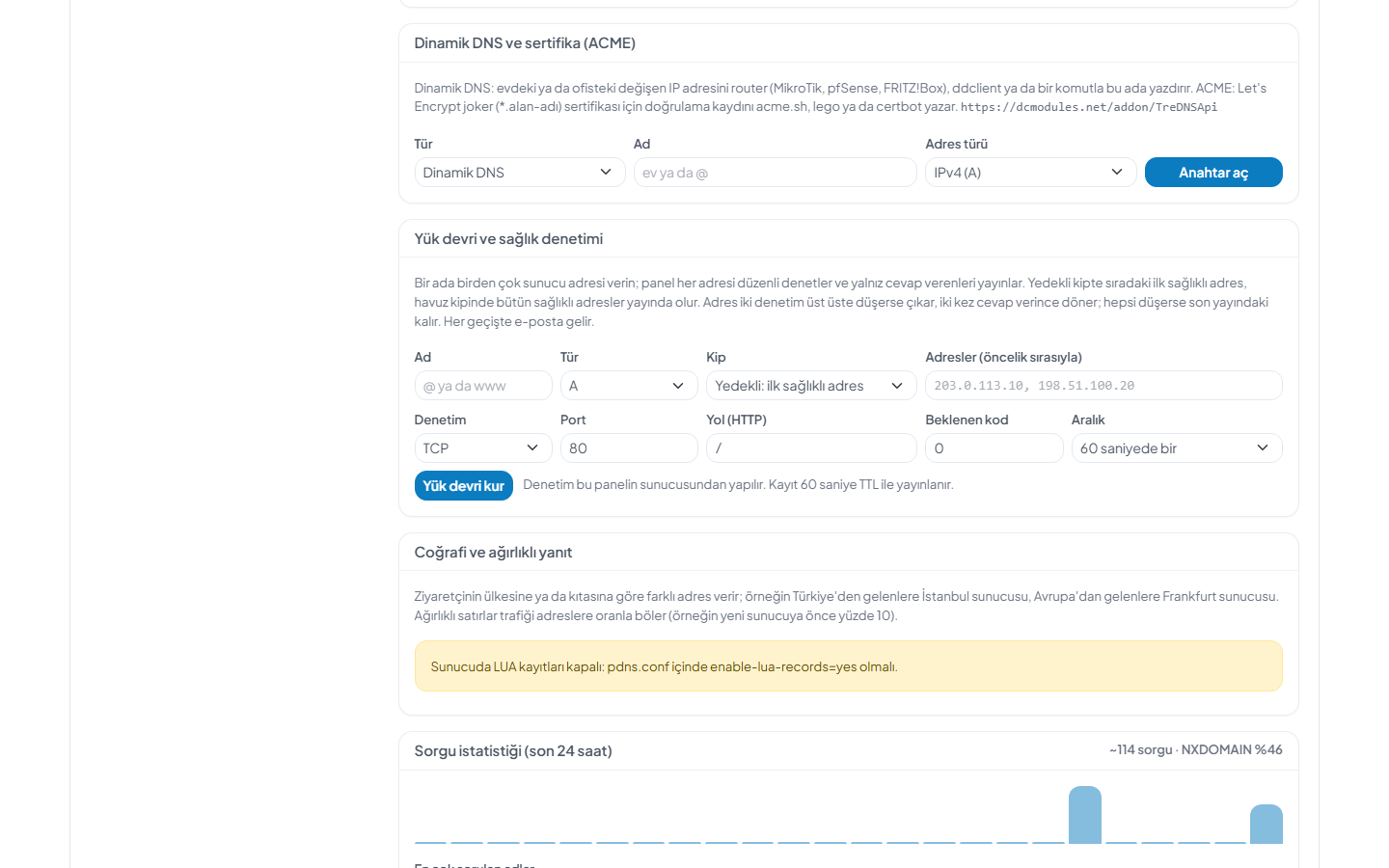
Task: Open the Denetim dropdown set to TCP
Action: click(x=483, y=448)
